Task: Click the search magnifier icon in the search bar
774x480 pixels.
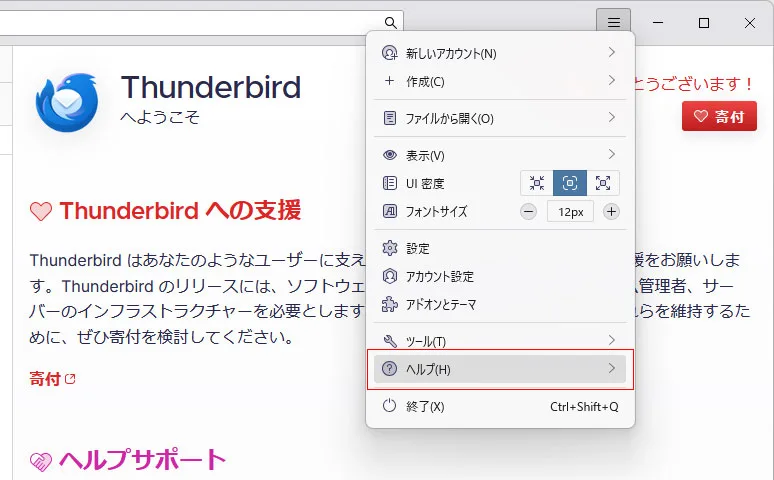Action: tap(390, 23)
